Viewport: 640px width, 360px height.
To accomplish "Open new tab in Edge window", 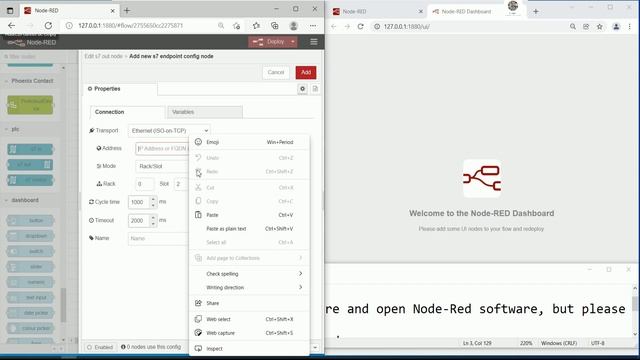I will pos(127,11).
